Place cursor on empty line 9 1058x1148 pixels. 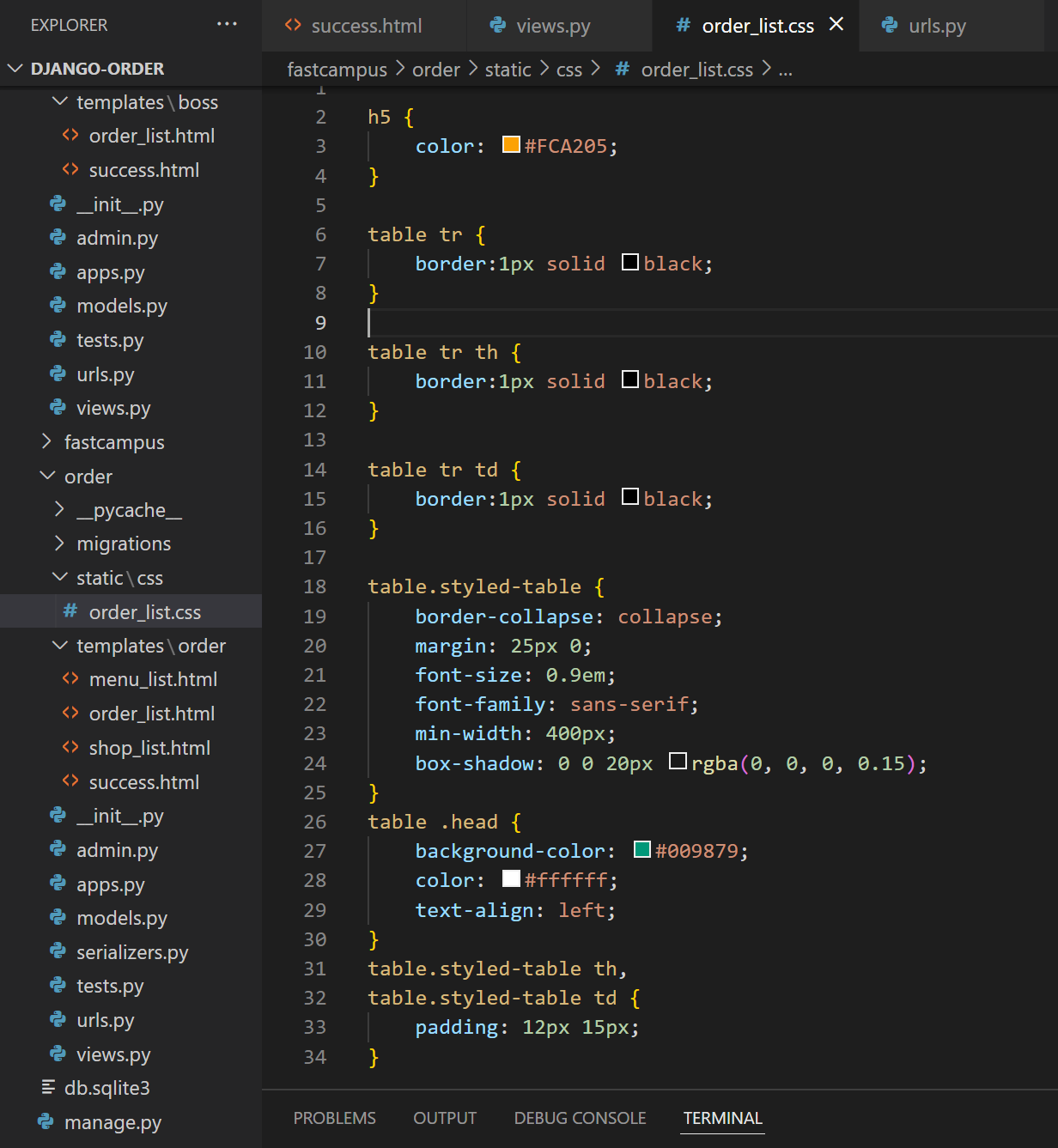pyautogui.click(x=713, y=323)
